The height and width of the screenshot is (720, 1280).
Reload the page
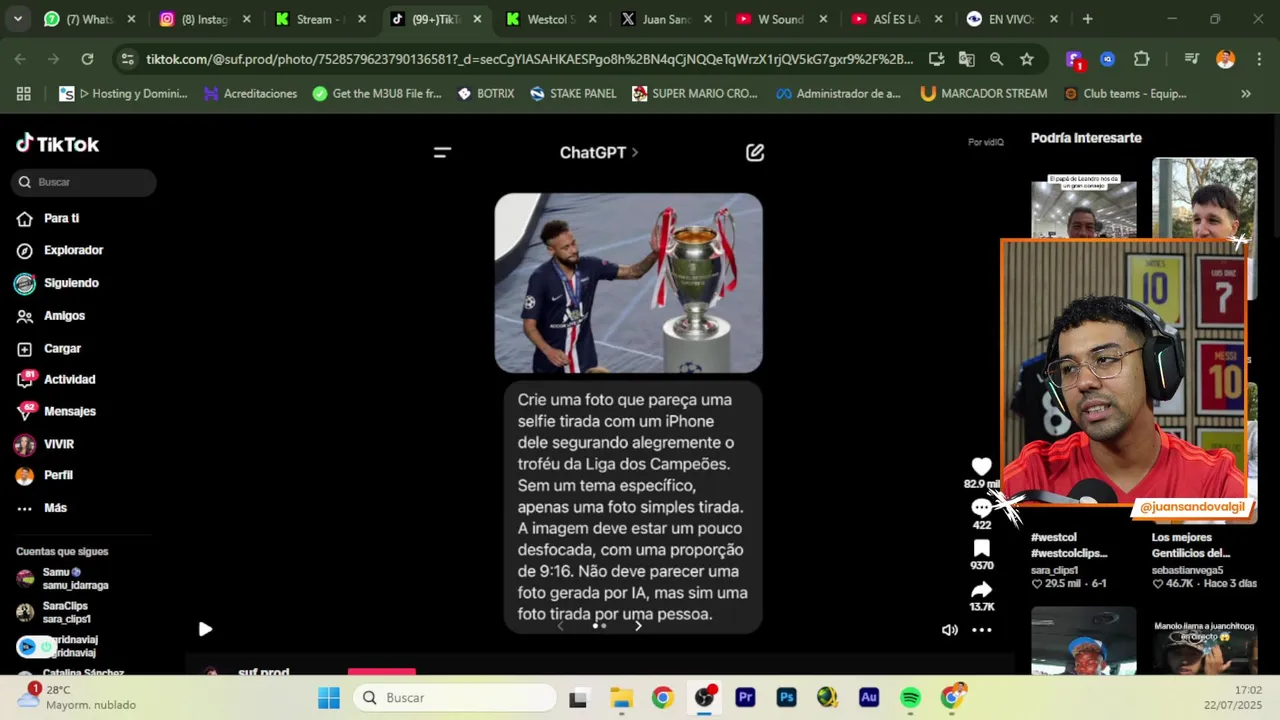pos(87,59)
